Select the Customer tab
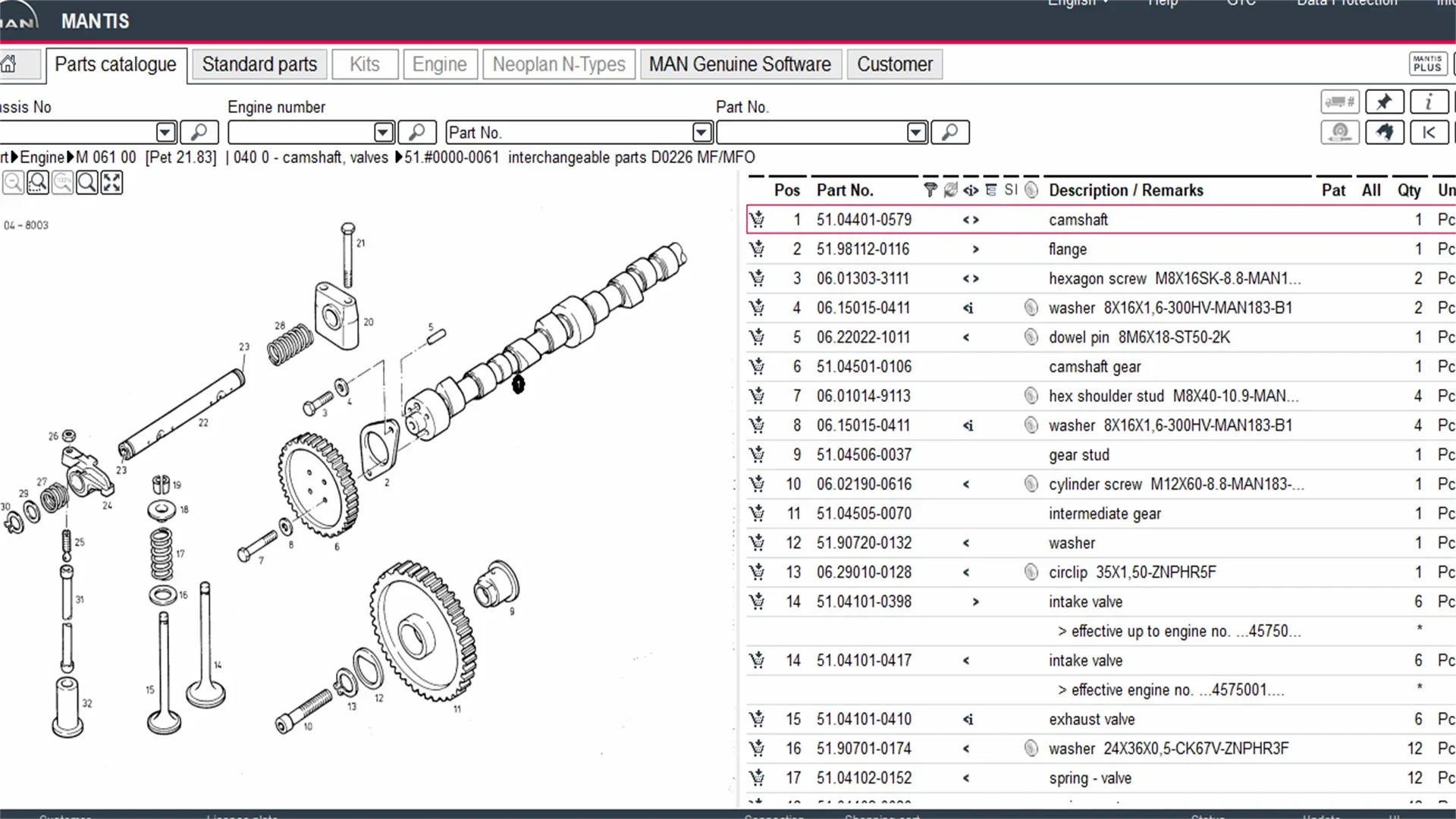The height and width of the screenshot is (819, 1456). (x=894, y=64)
